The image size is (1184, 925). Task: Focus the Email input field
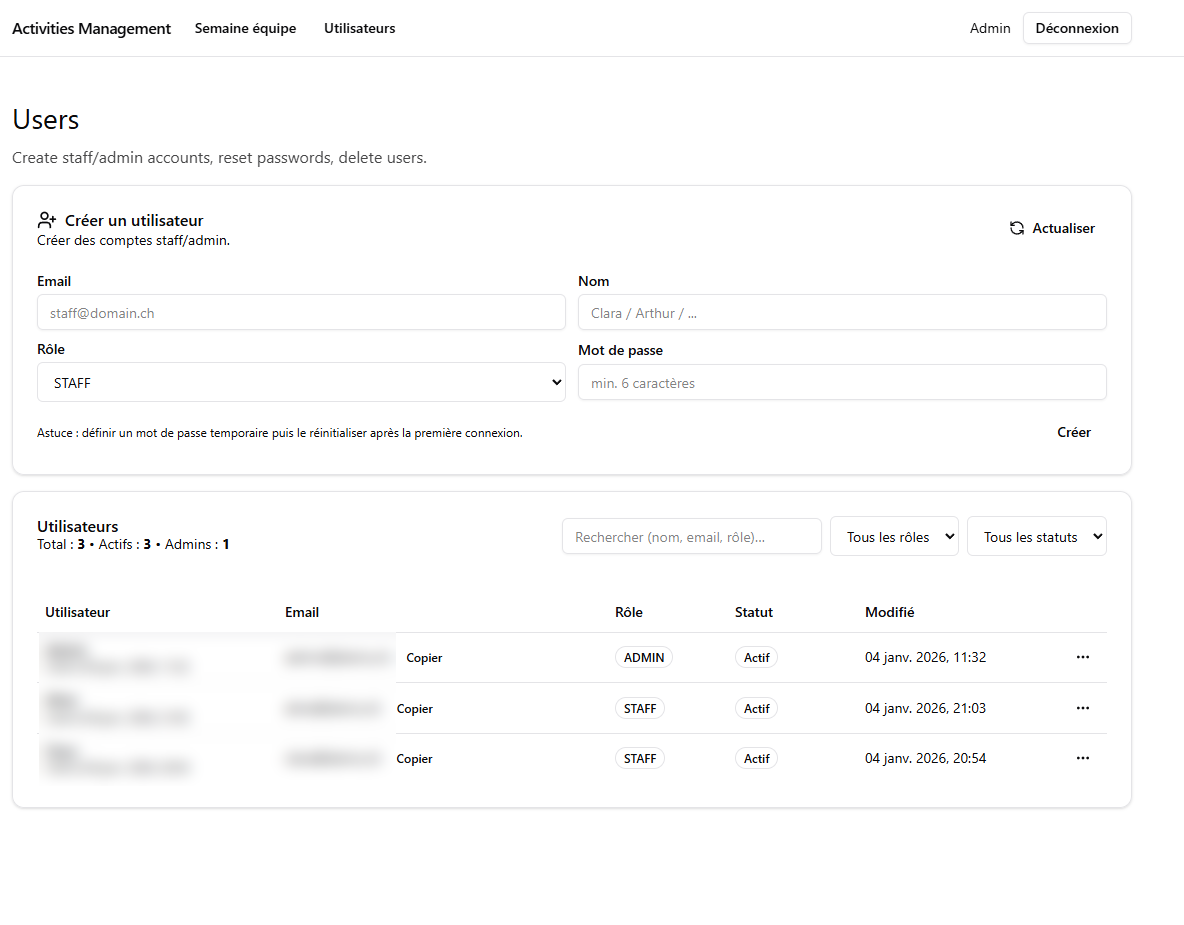301,312
